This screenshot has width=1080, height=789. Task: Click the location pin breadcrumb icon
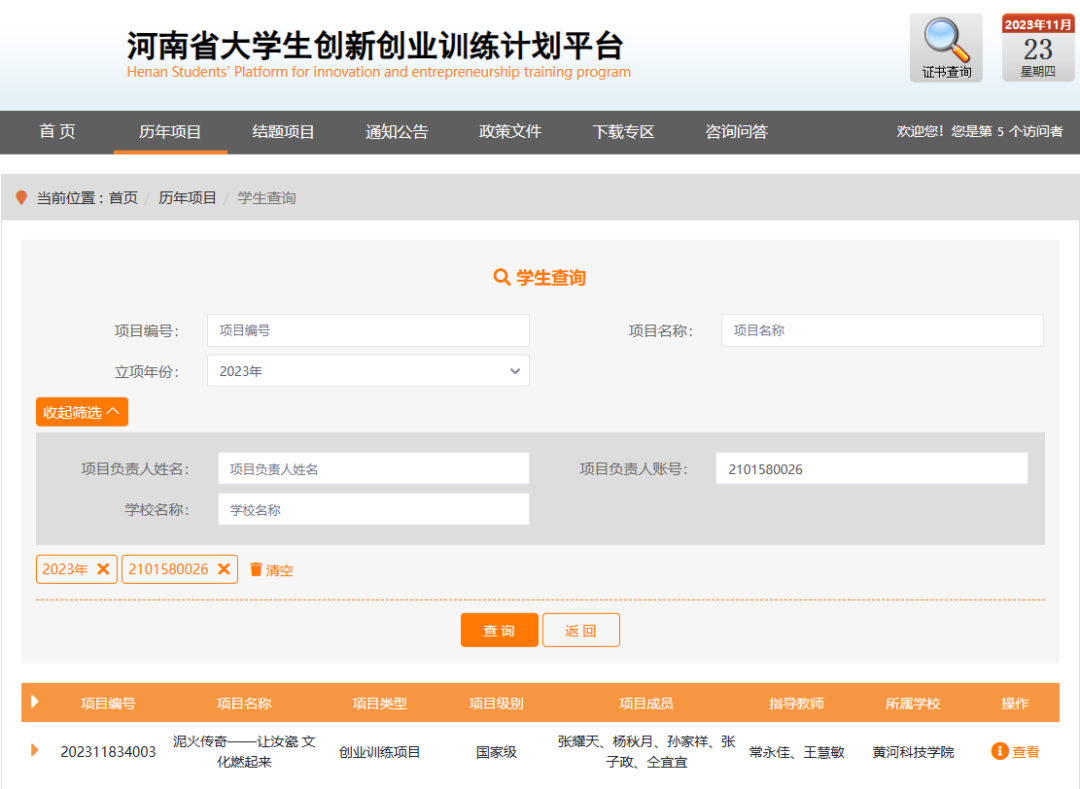click(22, 198)
